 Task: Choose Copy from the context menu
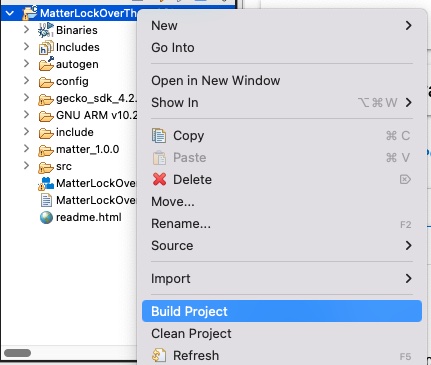(x=282, y=136)
